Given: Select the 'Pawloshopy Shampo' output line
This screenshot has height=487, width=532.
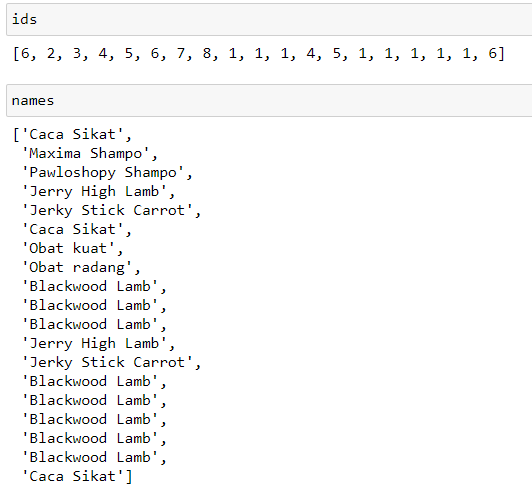Looking at the screenshot, I should (107, 172).
